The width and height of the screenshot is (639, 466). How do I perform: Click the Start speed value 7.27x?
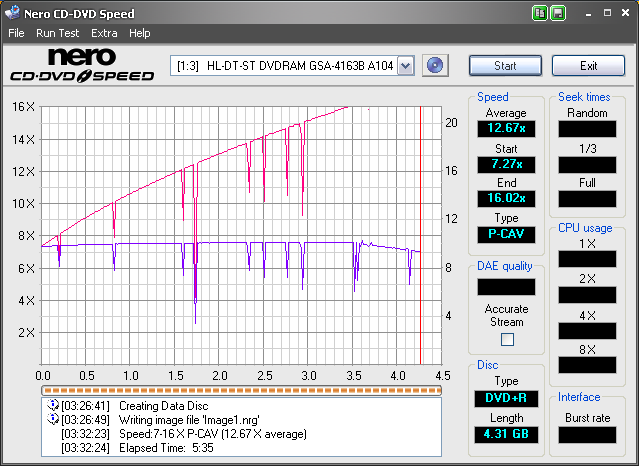pyautogui.click(x=506, y=164)
